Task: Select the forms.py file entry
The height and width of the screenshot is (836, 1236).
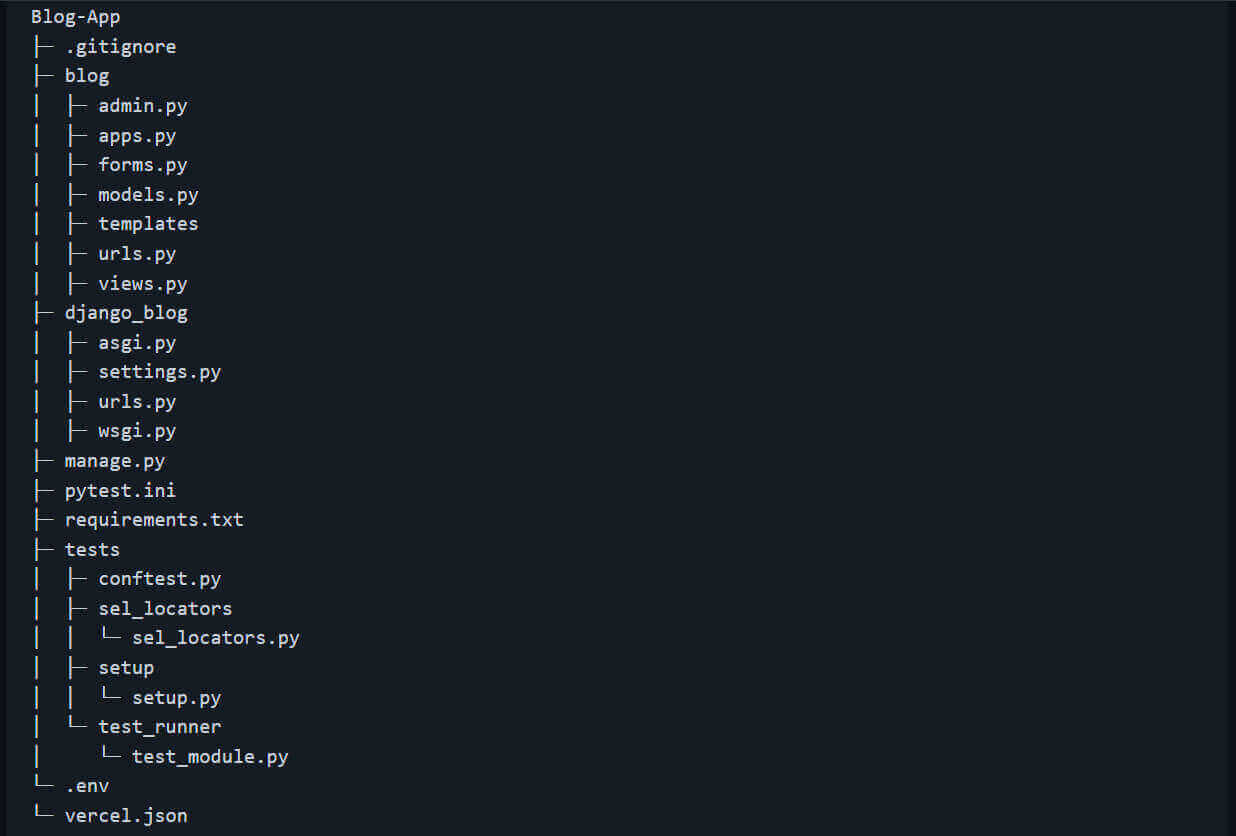Action: coord(142,165)
